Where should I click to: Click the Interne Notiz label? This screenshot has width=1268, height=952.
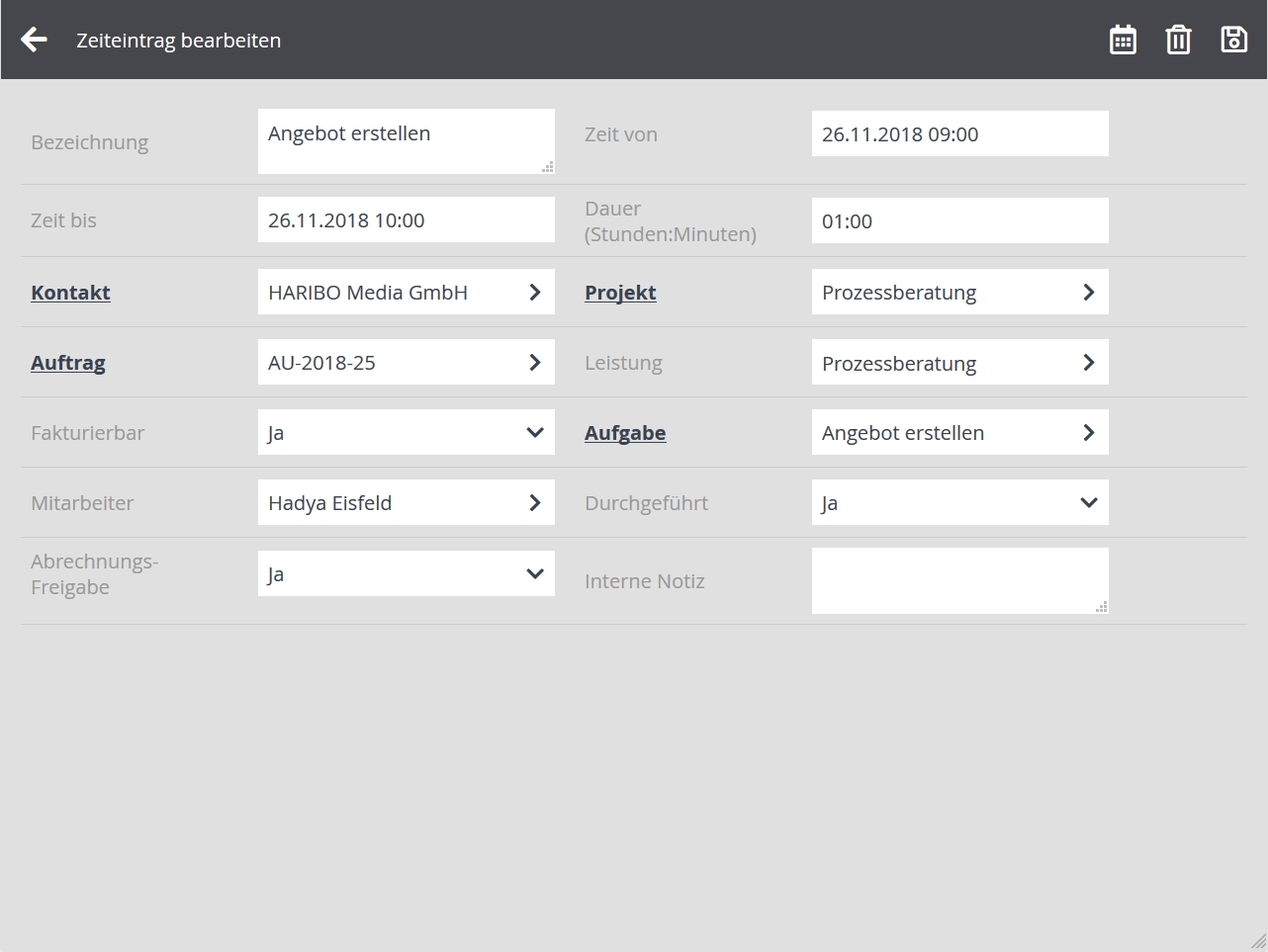tap(645, 581)
